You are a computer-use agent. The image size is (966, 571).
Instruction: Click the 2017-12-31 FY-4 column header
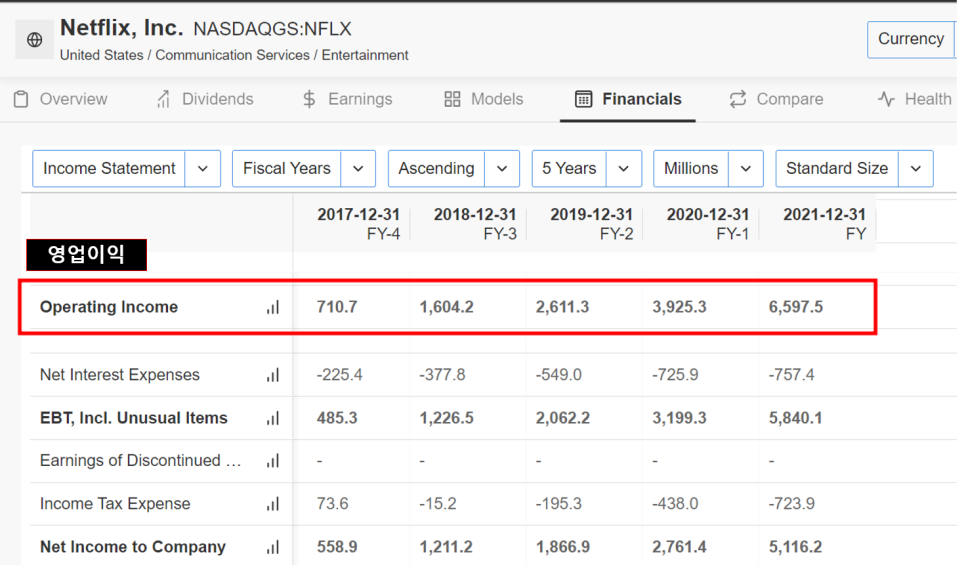pyautogui.click(x=358, y=224)
